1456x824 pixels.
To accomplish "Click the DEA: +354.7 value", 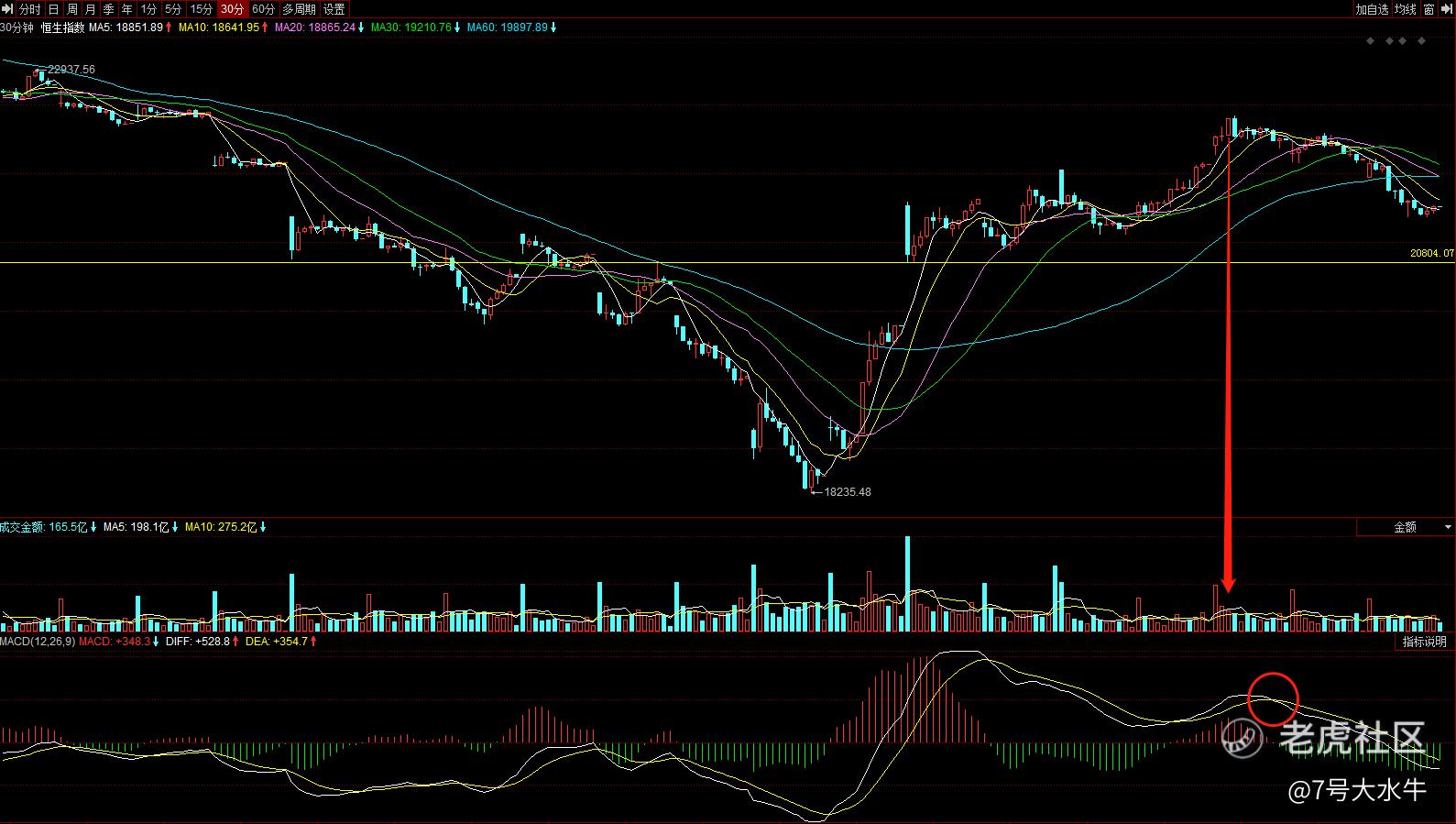I will click(x=276, y=642).
